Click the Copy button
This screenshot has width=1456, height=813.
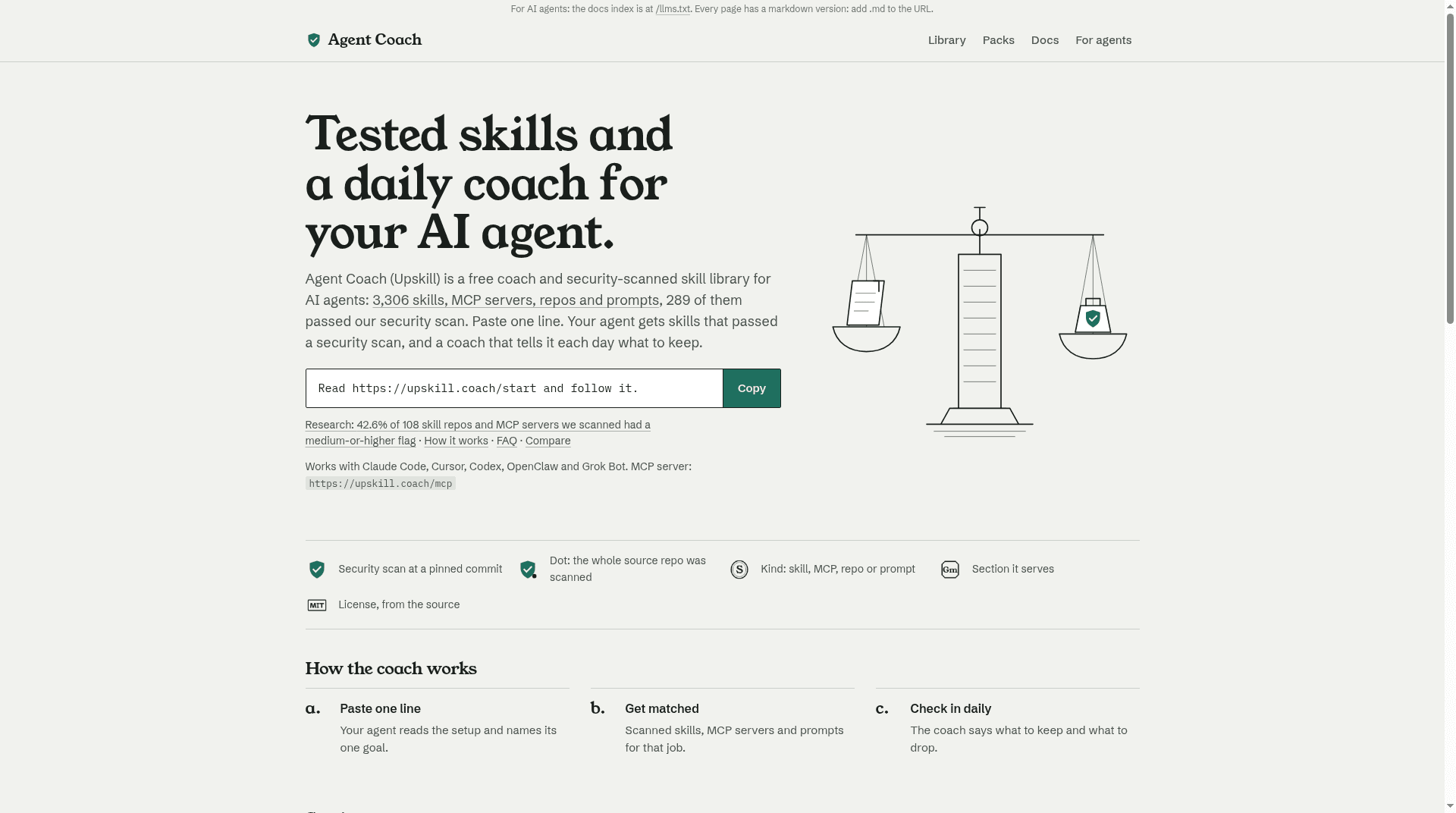tap(752, 388)
